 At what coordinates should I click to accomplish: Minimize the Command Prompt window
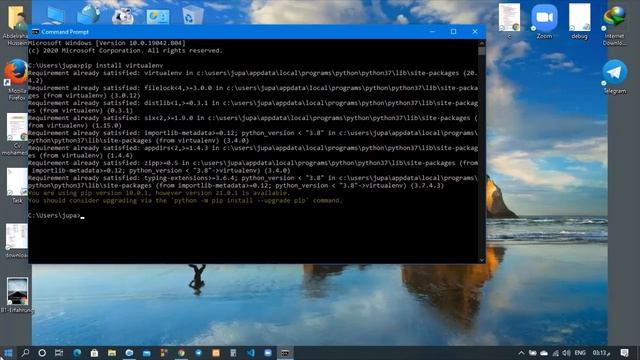432,32
